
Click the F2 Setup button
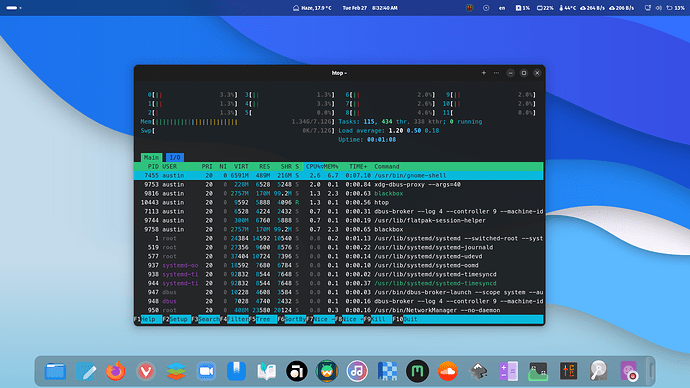pyautogui.click(x=176, y=319)
